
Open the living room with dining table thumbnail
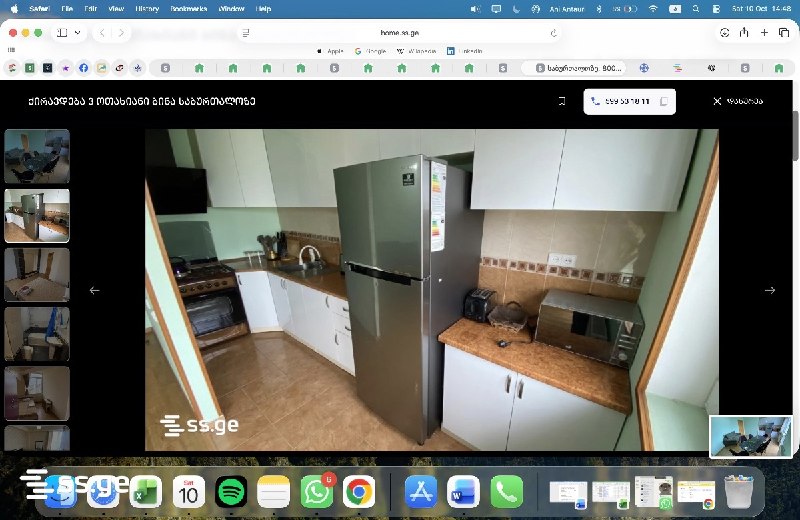(x=37, y=156)
